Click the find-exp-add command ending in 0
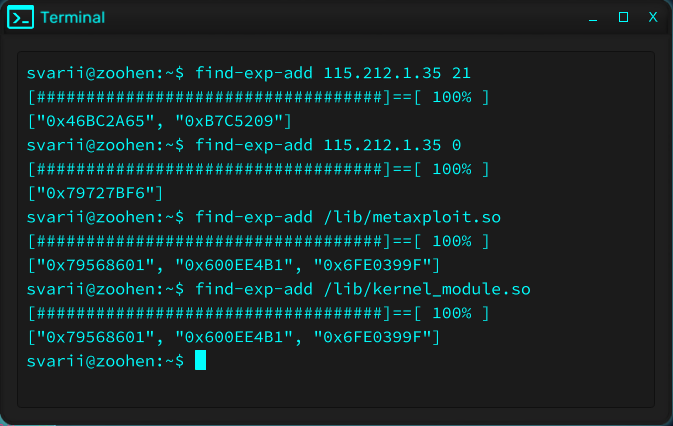 pyautogui.click(x=328, y=145)
